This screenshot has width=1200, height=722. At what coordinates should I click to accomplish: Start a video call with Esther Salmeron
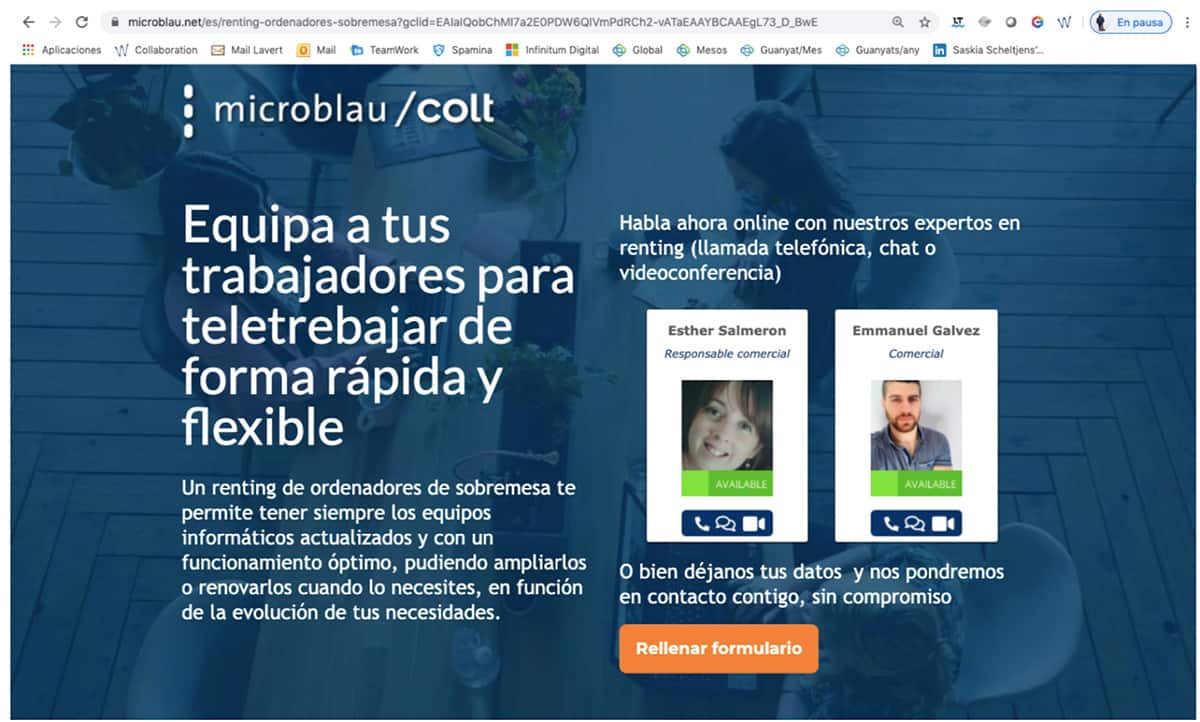click(x=753, y=523)
